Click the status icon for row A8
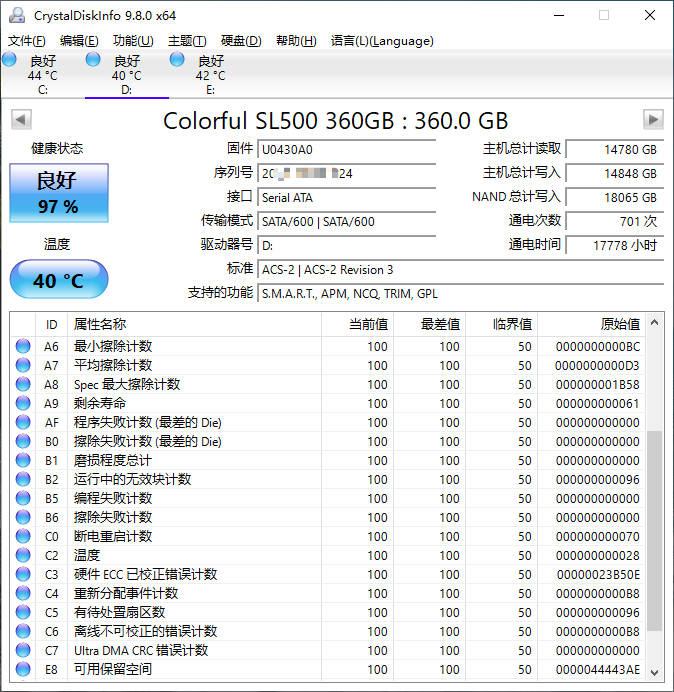The height and width of the screenshot is (692, 674). click(23, 384)
